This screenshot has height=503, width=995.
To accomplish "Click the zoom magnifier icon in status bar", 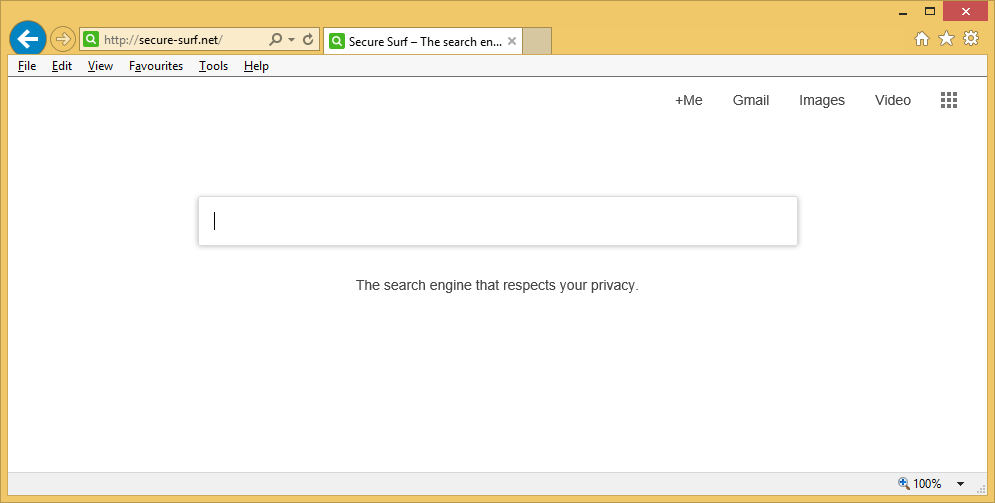I will 904,483.
